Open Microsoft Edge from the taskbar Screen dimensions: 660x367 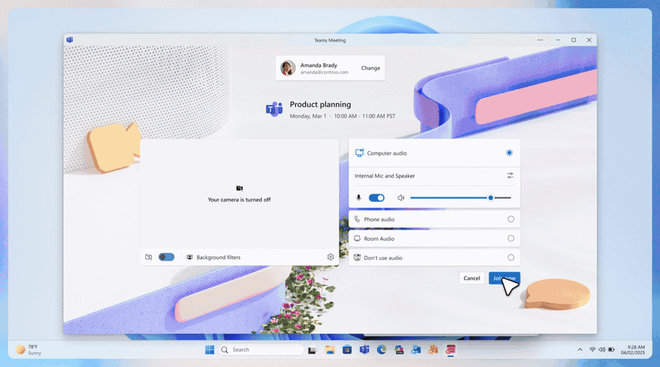[381, 349]
